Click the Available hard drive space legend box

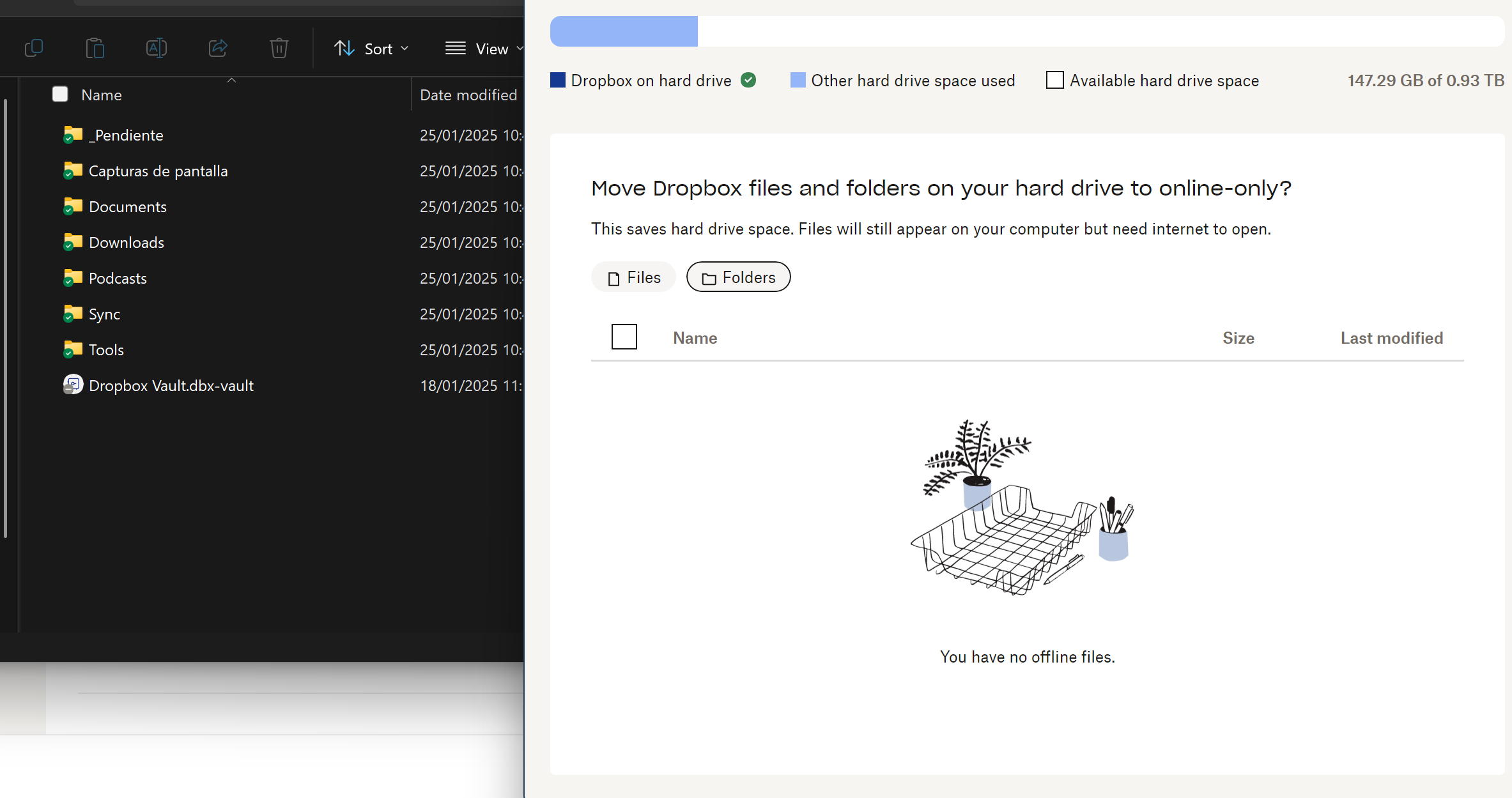coord(1054,81)
